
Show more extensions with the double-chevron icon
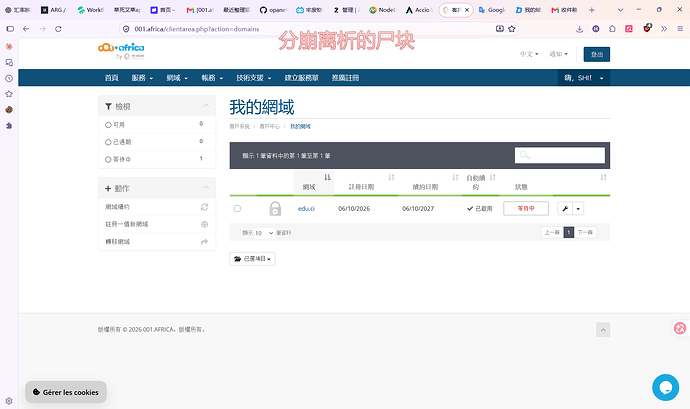(664, 29)
